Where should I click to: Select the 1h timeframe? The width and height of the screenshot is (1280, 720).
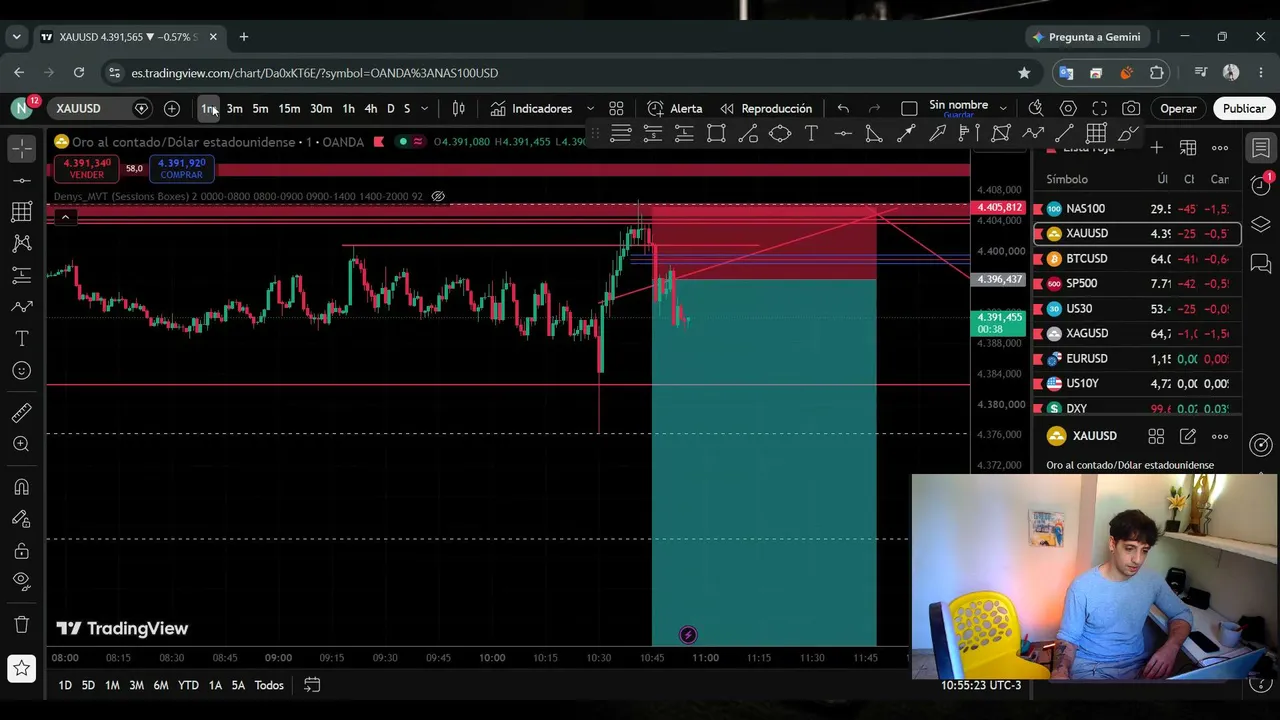348,108
